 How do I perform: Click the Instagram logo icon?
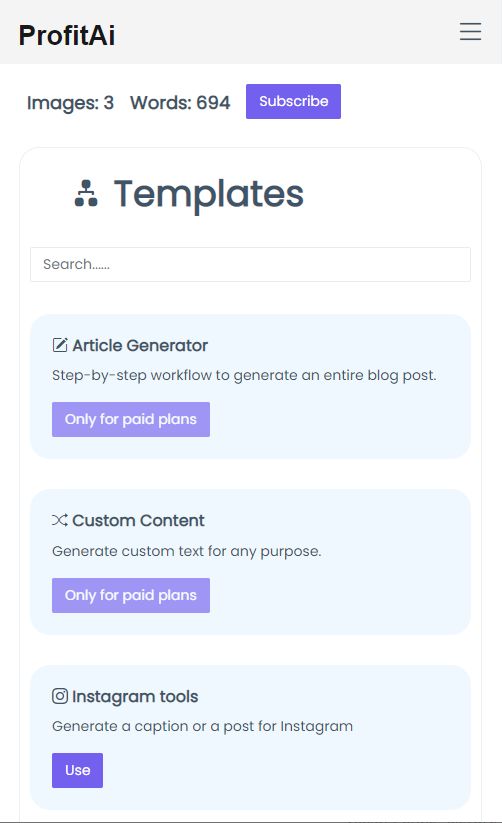pyautogui.click(x=60, y=696)
